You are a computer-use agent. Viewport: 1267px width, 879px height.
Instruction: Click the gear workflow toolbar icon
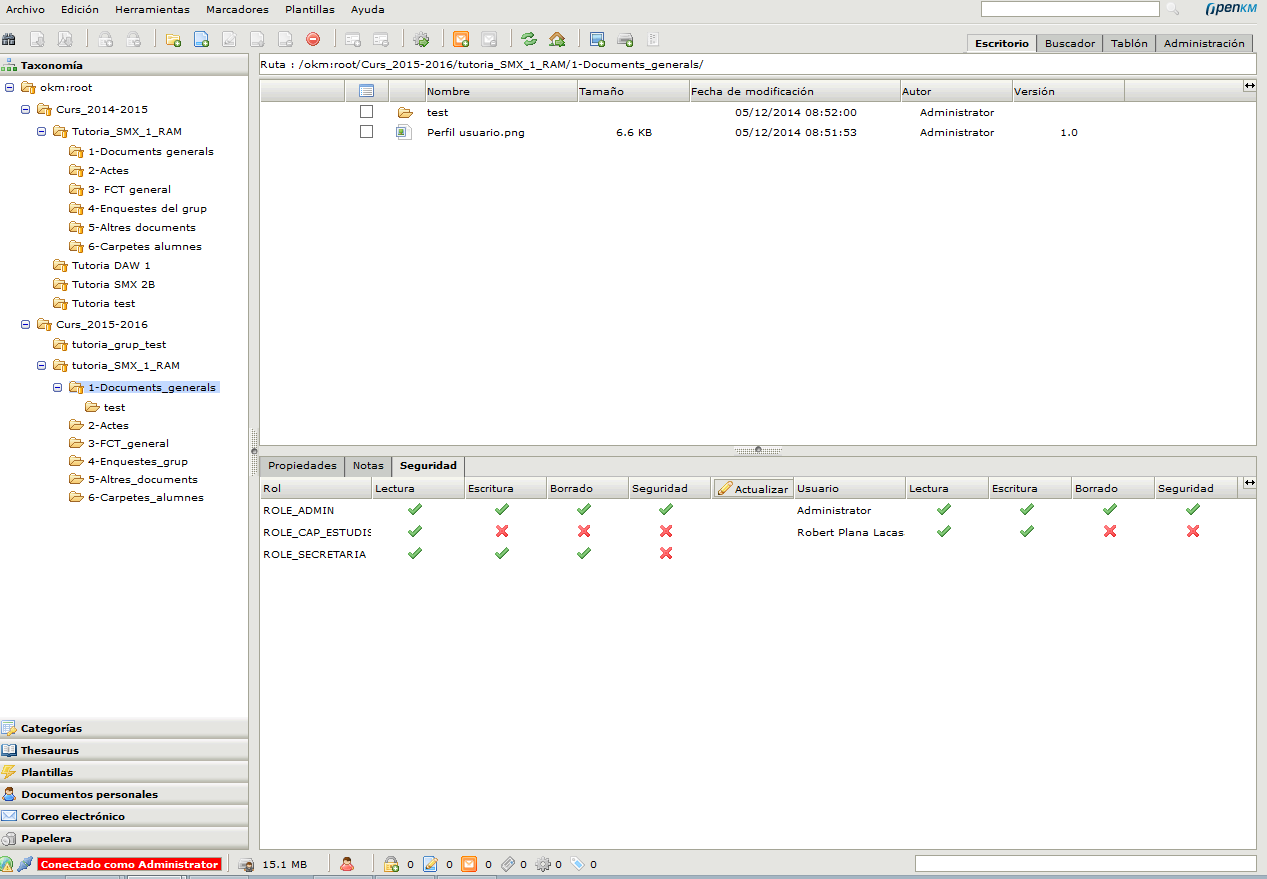421,40
